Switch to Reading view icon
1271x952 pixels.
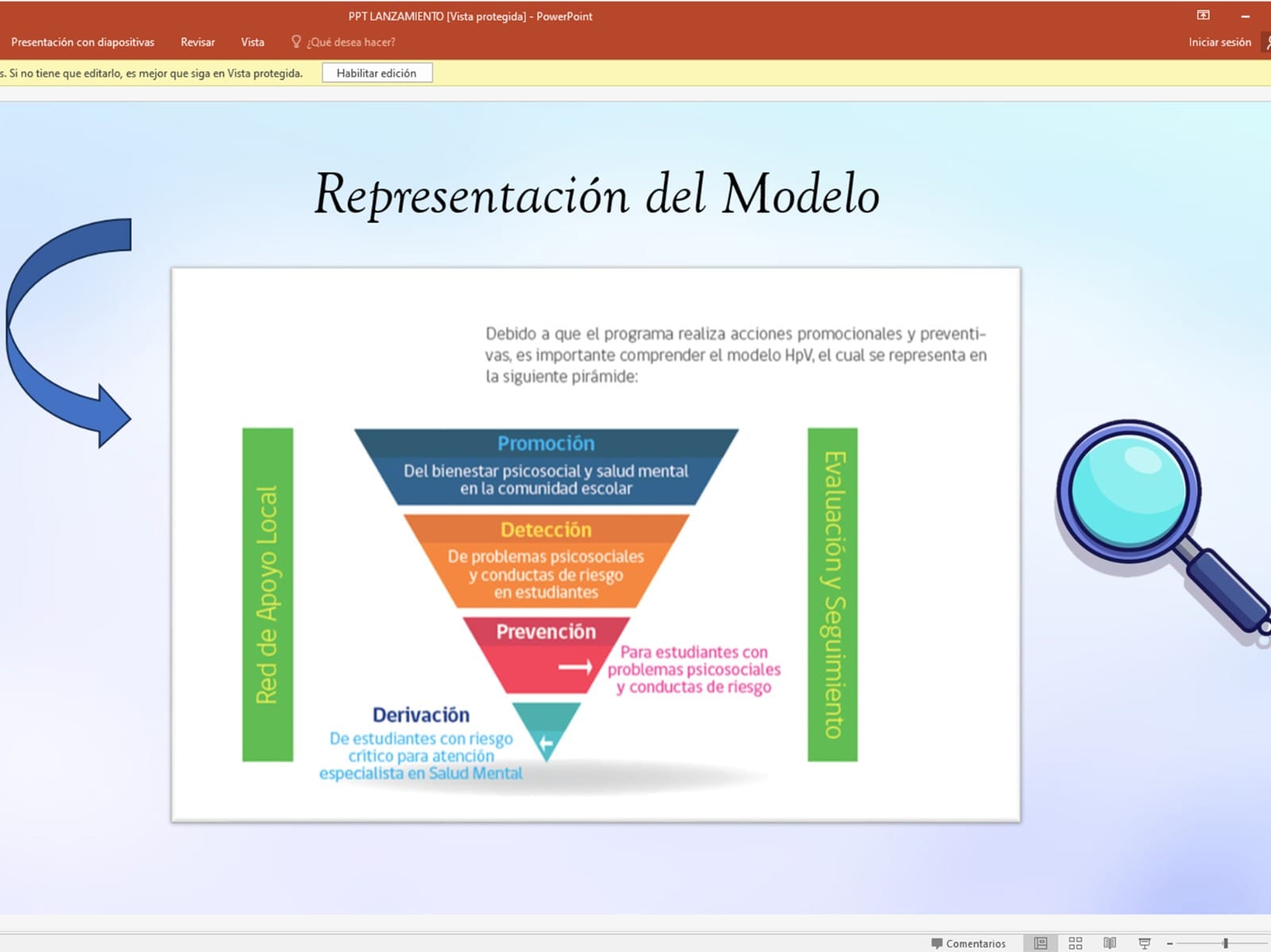coord(1110,943)
